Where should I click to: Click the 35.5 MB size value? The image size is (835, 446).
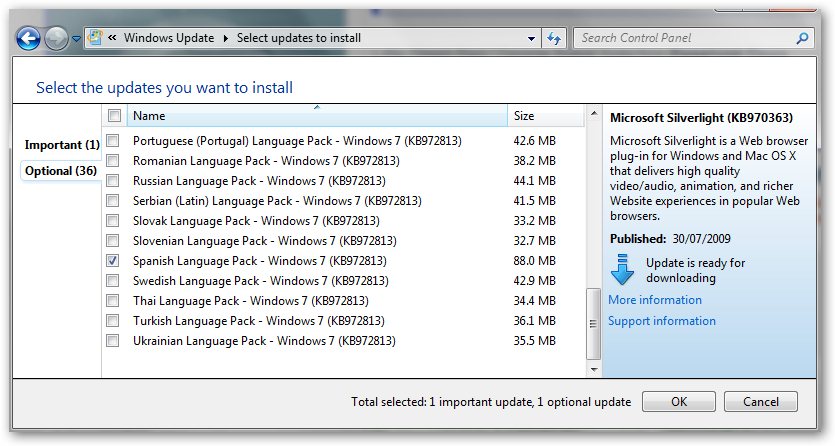(534, 341)
